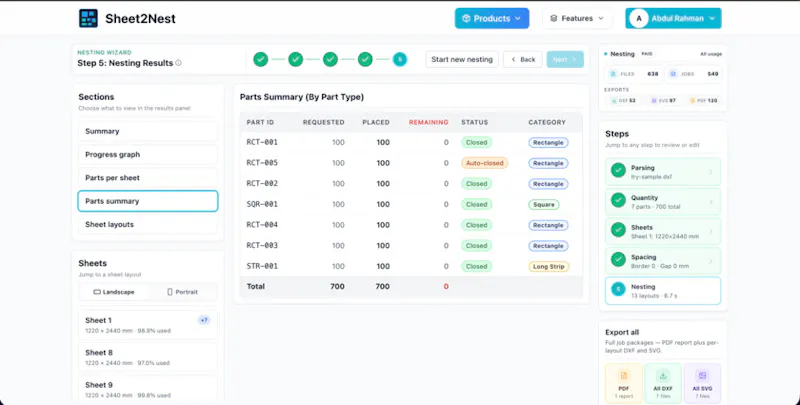800x405 pixels.
Task: Open the Parts per sheet section
Action: pos(148,178)
